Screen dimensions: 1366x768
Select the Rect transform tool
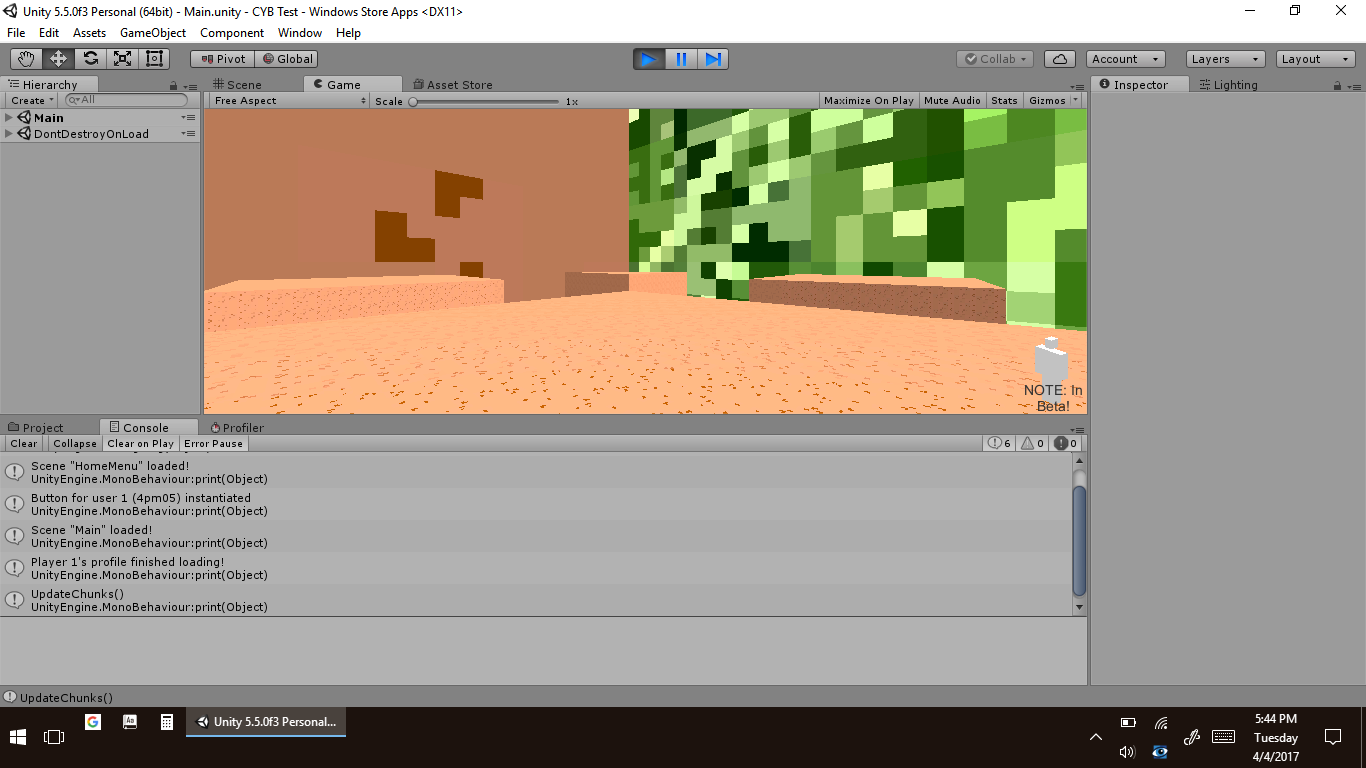click(154, 59)
